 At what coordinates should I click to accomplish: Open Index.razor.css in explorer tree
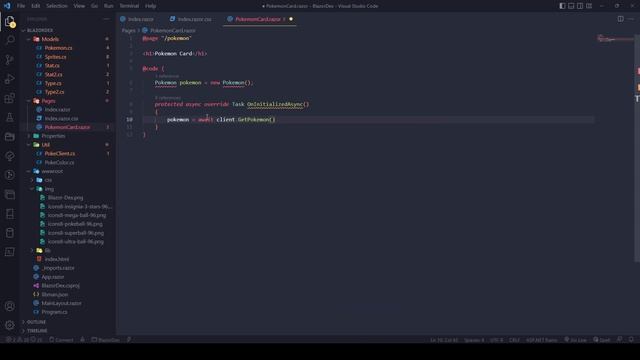61,118
